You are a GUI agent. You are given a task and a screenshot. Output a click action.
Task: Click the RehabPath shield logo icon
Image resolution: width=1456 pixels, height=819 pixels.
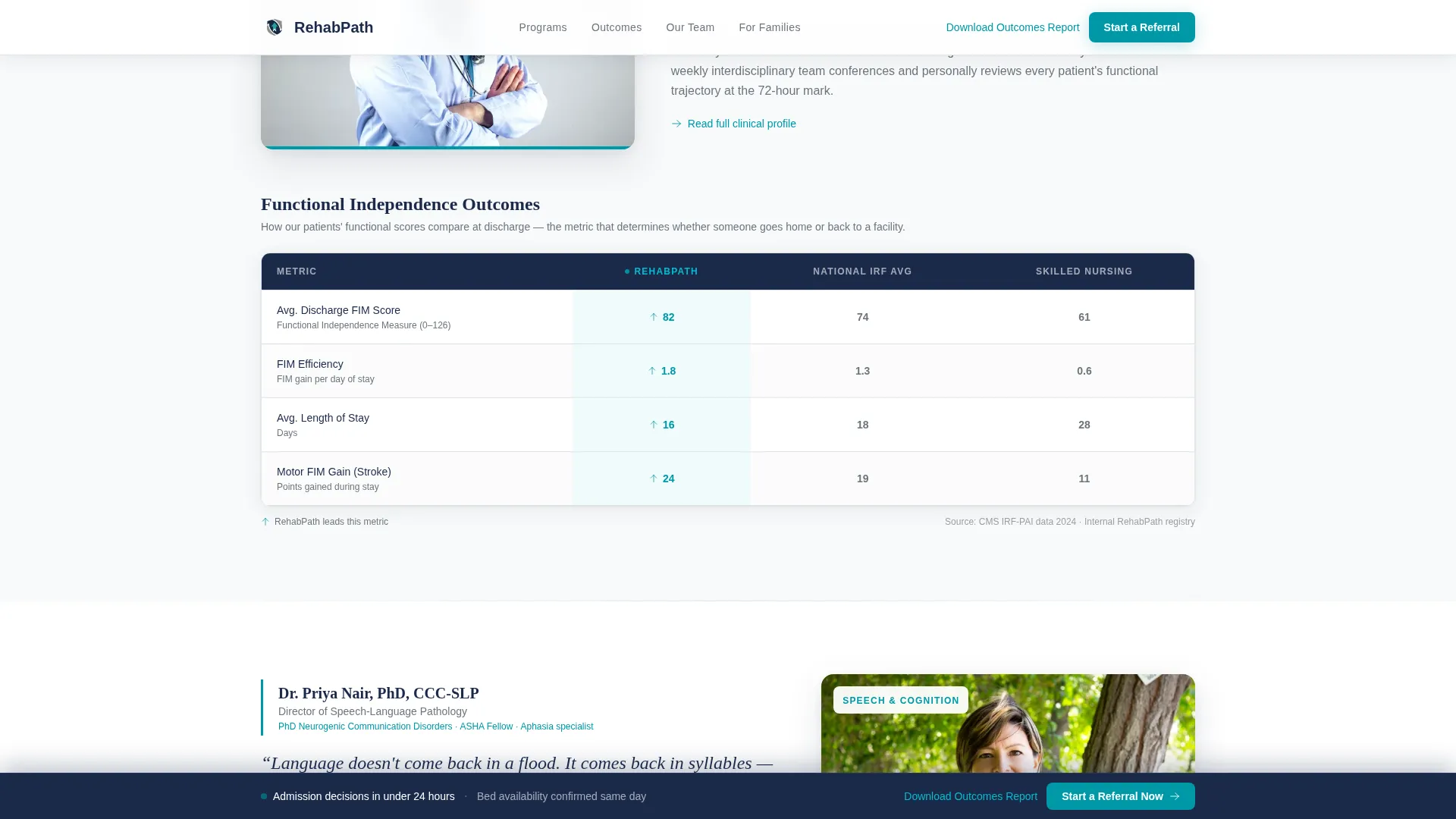[x=274, y=27]
